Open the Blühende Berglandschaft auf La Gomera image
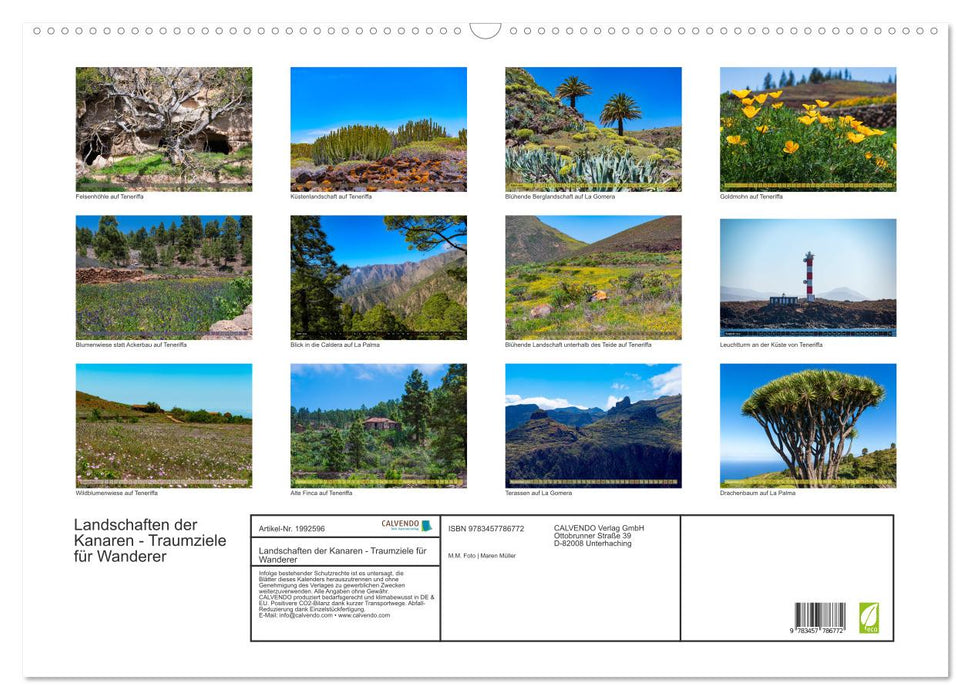The image size is (971, 700). coord(593,128)
